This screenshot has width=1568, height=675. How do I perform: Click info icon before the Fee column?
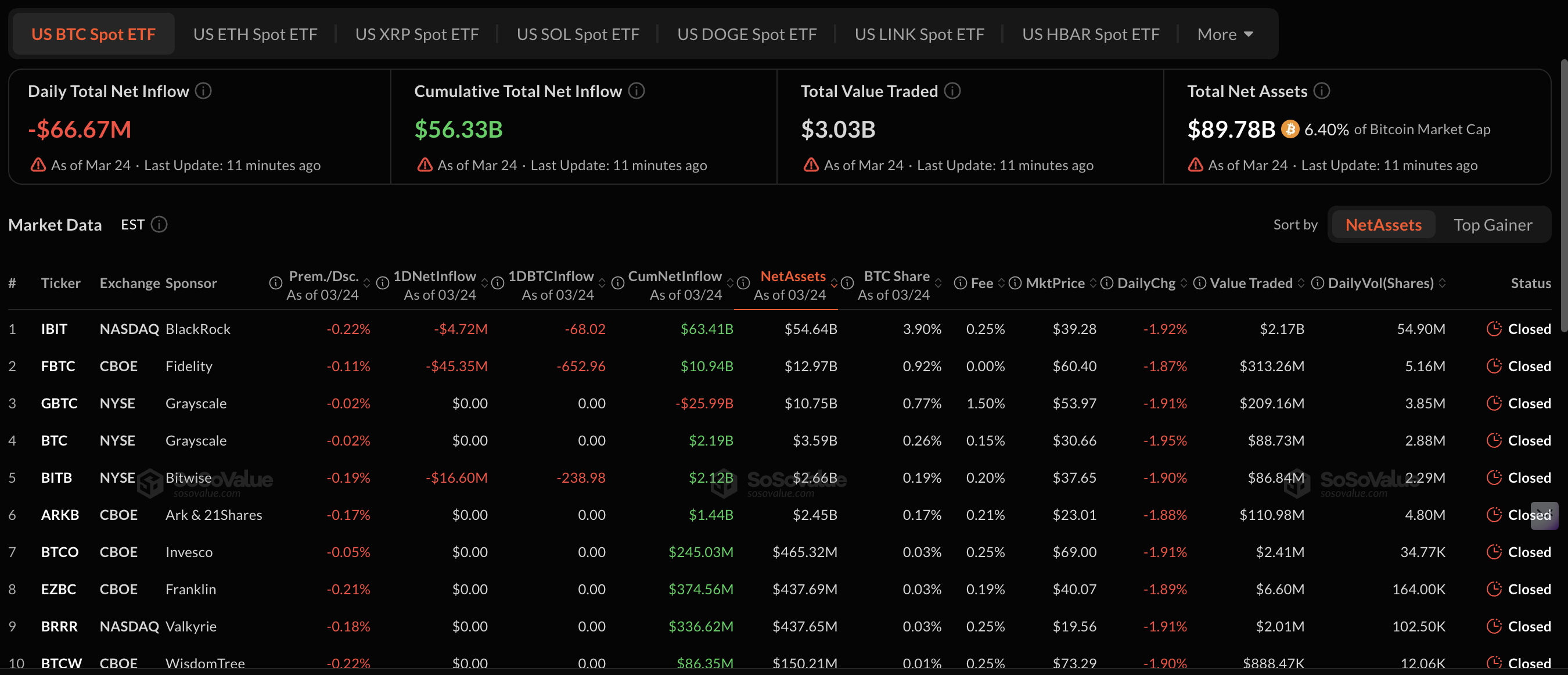[960, 283]
